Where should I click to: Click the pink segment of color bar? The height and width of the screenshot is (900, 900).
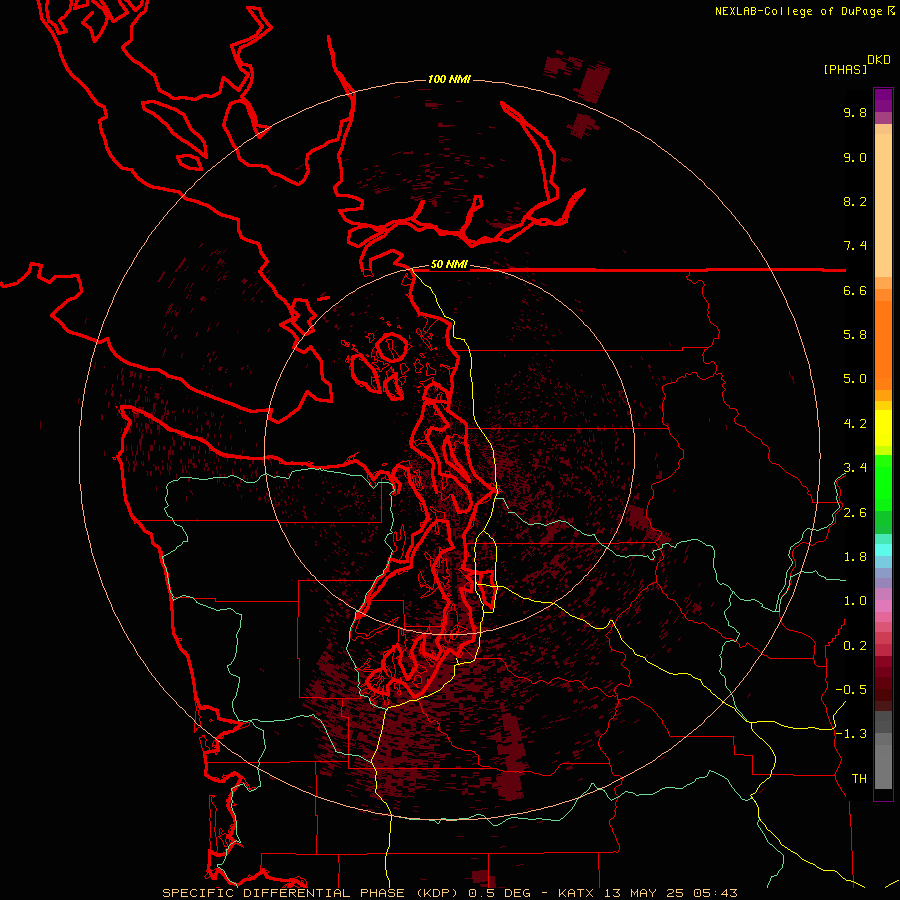point(883,606)
